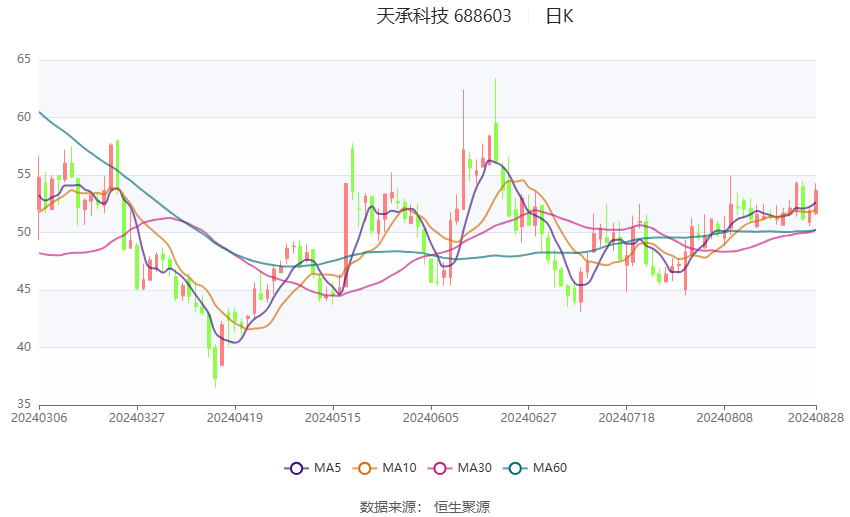850x517 pixels.
Task: Click x-axis date label 20240515
Action: click(x=333, y=418)
